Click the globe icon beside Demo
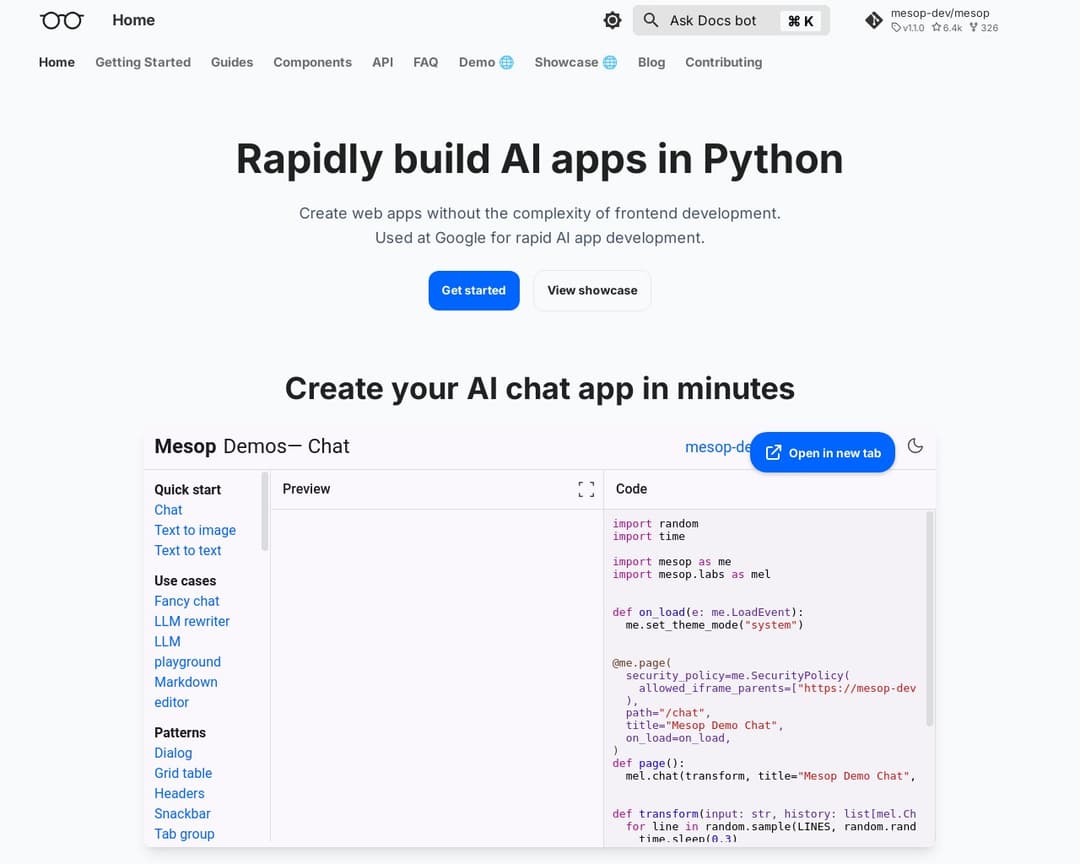Screen dimensions: 1080x864 tap(507, 62)
